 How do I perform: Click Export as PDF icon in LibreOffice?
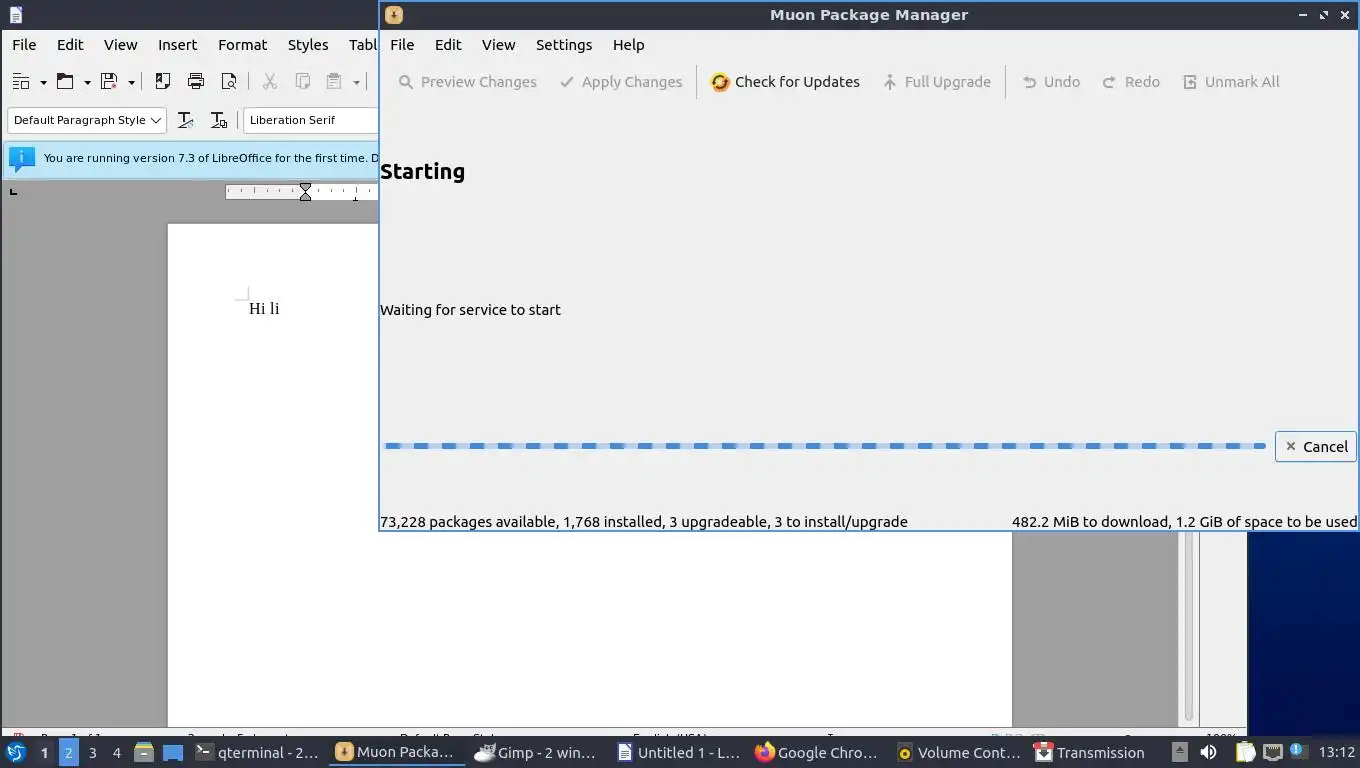click(163, 82)
